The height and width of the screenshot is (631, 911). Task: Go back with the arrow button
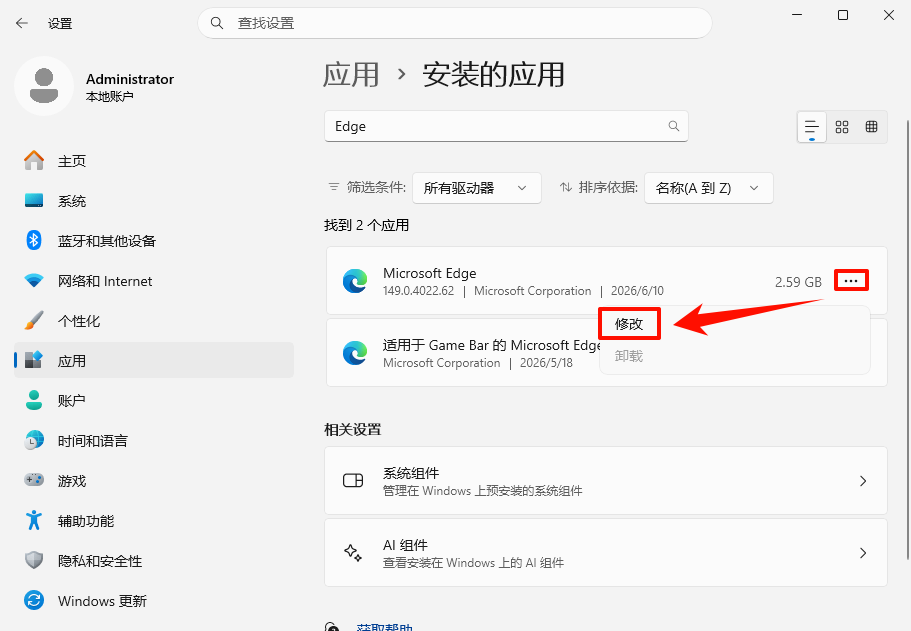tap(22, 23)
